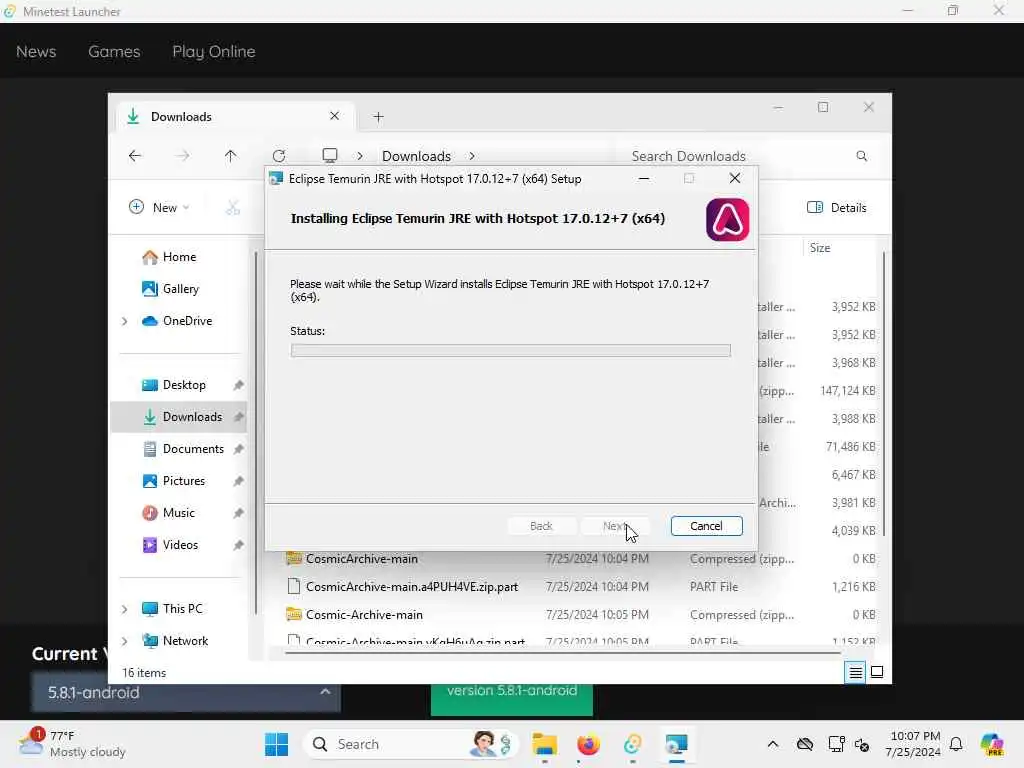
Task: Select CosmicArchive-main.a4PUH4VE.zip.part file
Action: (x=411, y=586)
